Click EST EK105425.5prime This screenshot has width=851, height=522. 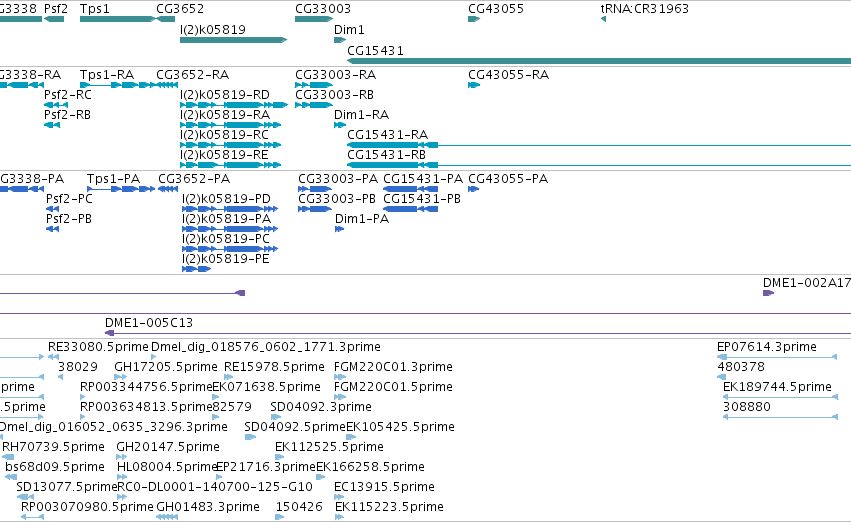[x=351, y=437]
